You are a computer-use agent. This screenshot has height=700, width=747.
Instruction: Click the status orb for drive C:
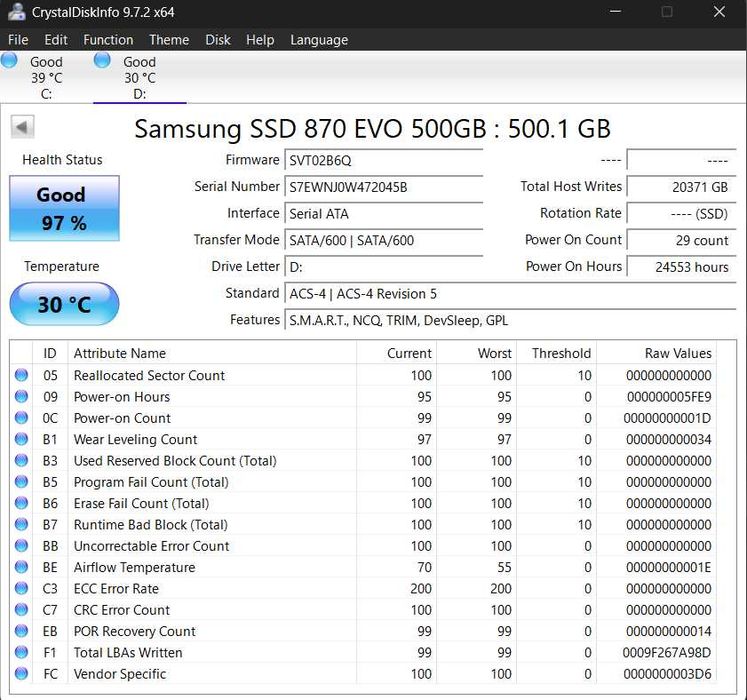click(9, 61)
